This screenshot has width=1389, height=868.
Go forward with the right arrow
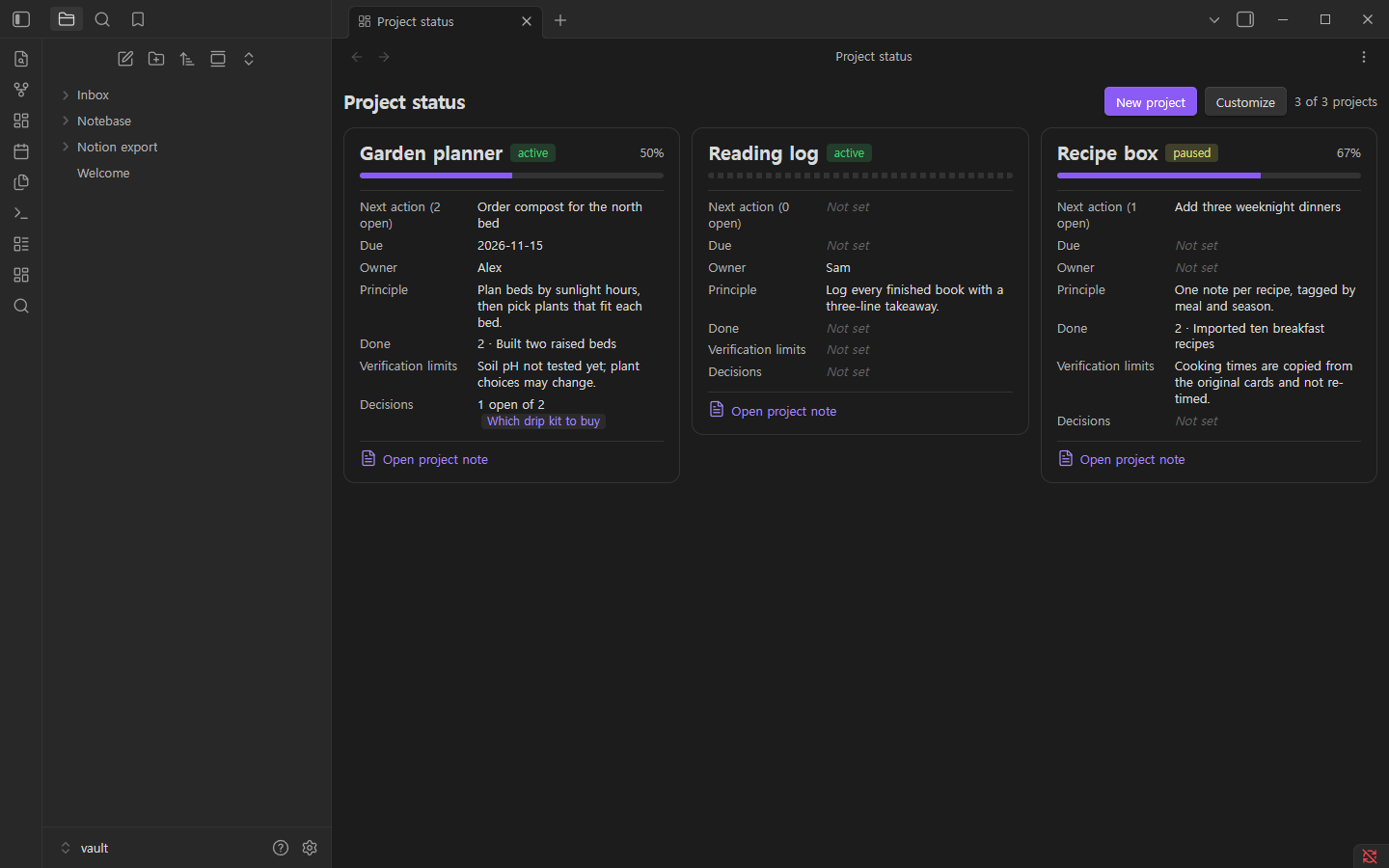(x=384, y=57)
